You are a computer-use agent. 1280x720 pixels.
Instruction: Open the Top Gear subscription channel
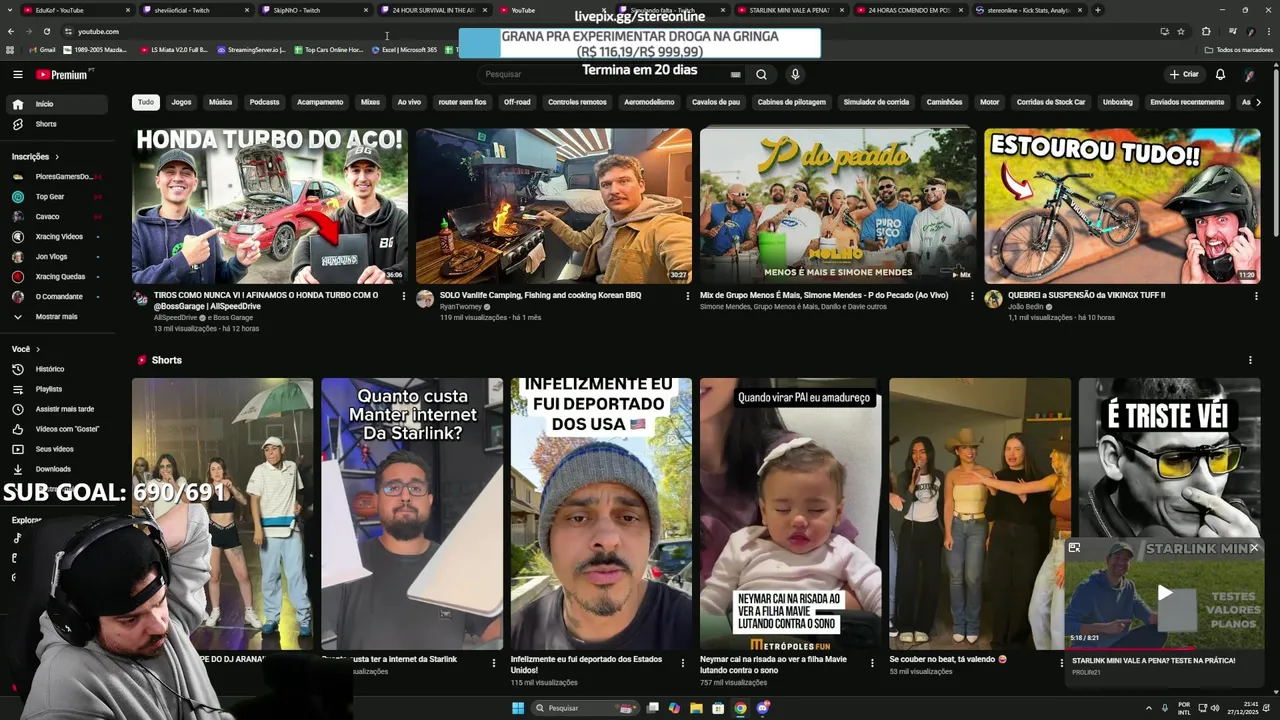58,197
